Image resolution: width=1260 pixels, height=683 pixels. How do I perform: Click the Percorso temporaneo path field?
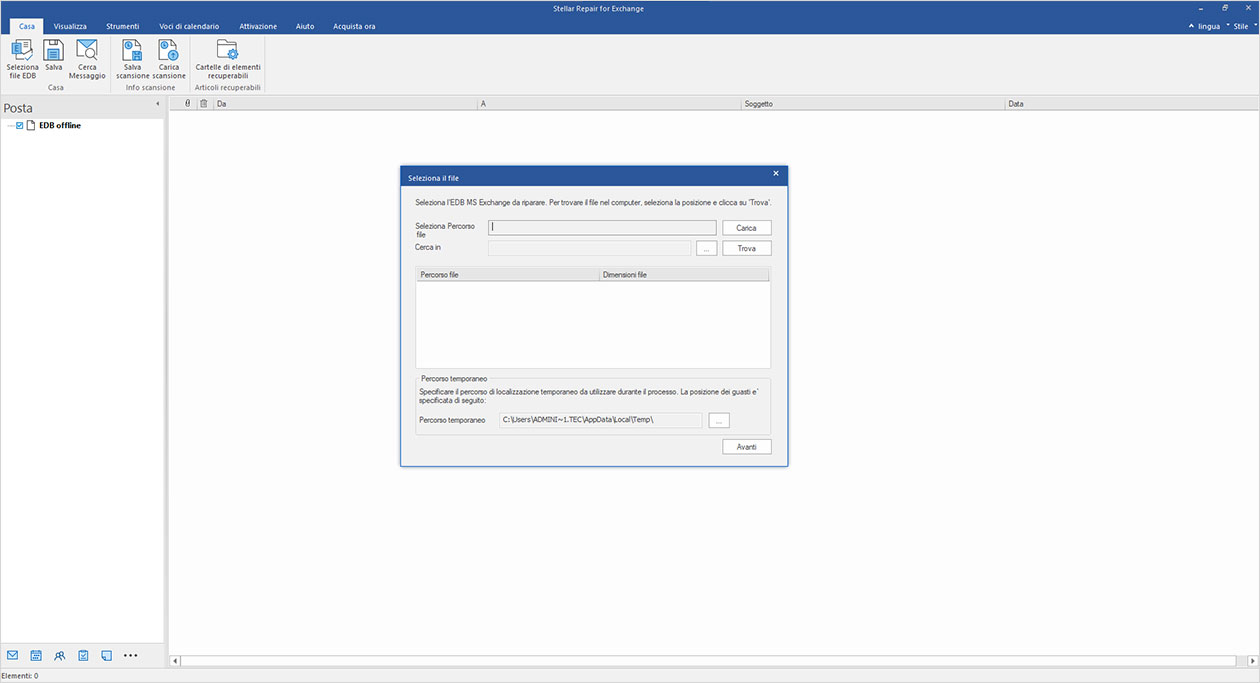600,420
